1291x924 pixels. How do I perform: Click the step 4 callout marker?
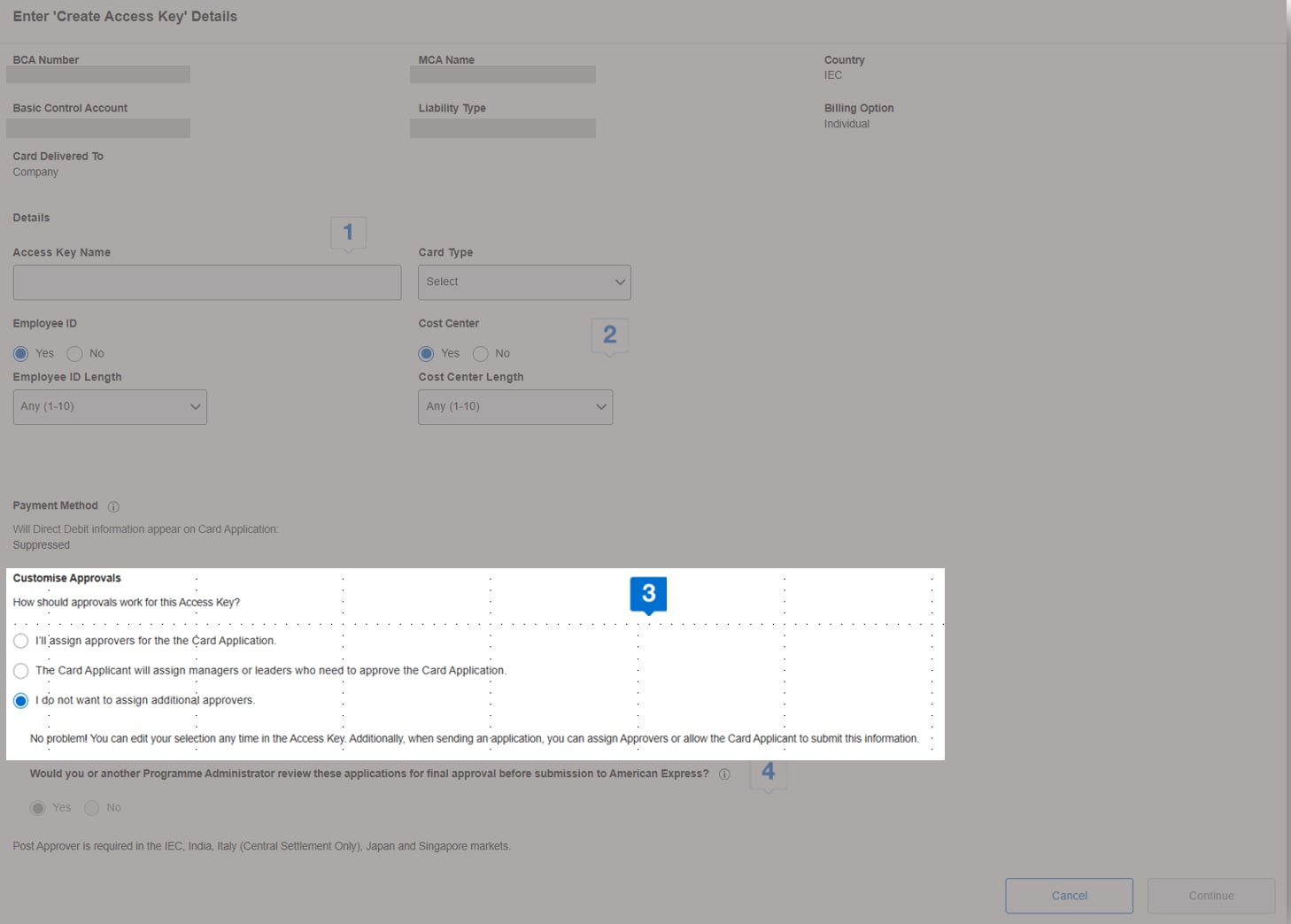(768, 772)
